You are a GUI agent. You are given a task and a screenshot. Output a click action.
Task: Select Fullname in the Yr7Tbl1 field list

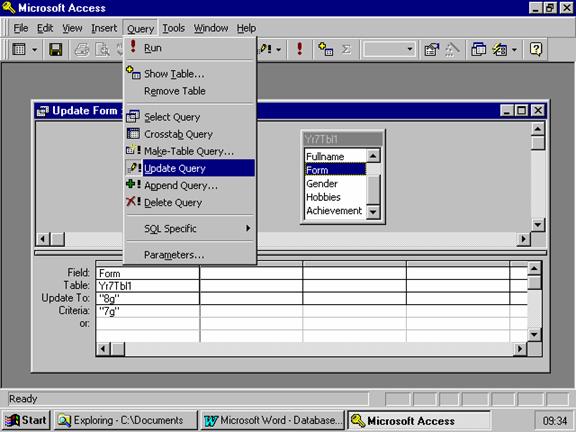(335, 156)
